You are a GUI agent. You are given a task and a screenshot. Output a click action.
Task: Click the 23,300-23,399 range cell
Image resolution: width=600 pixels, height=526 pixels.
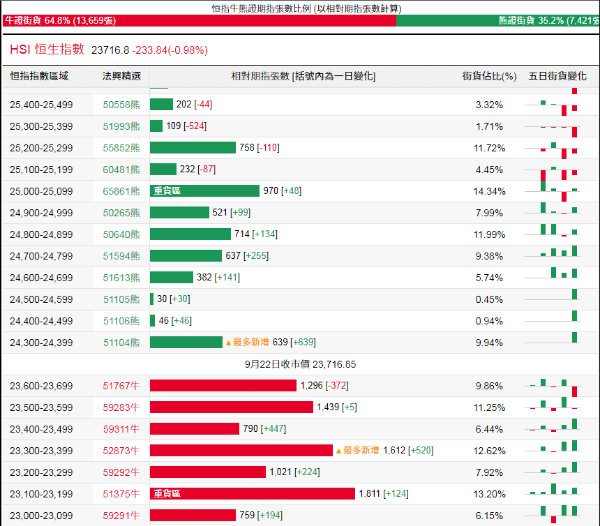41,451
